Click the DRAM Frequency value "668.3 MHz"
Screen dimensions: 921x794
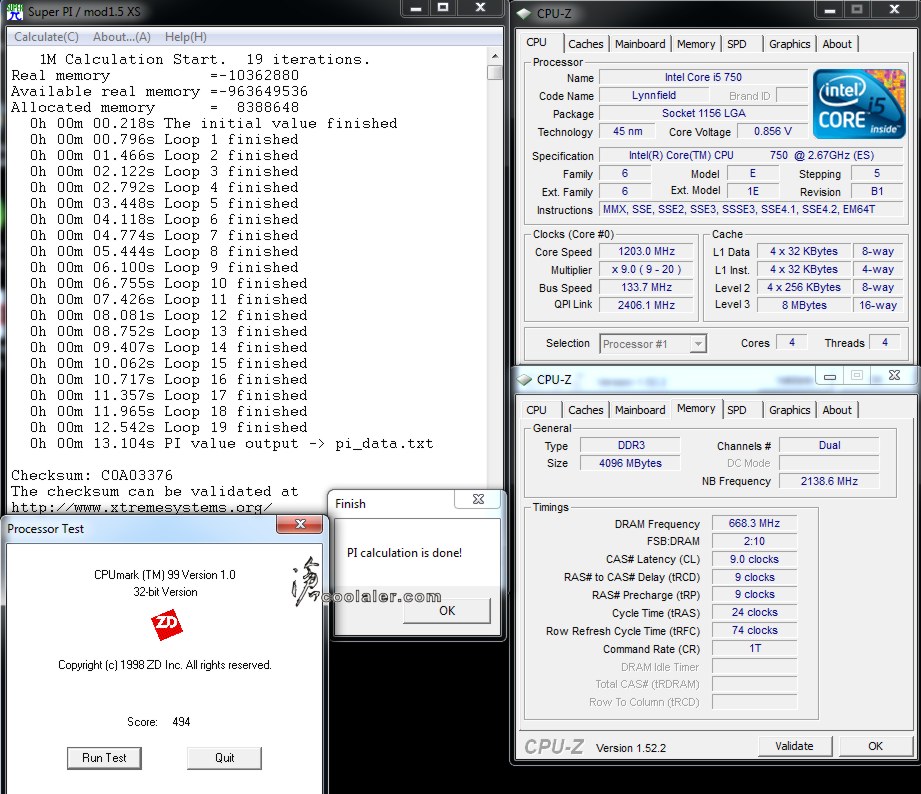click(x=754, y=523)
